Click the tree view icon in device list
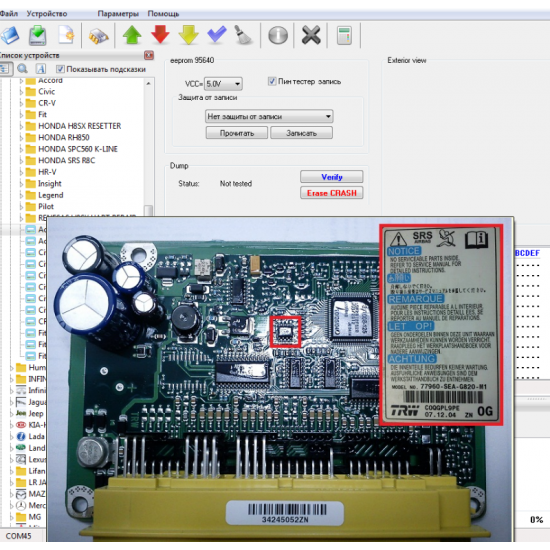 point(5,69)
